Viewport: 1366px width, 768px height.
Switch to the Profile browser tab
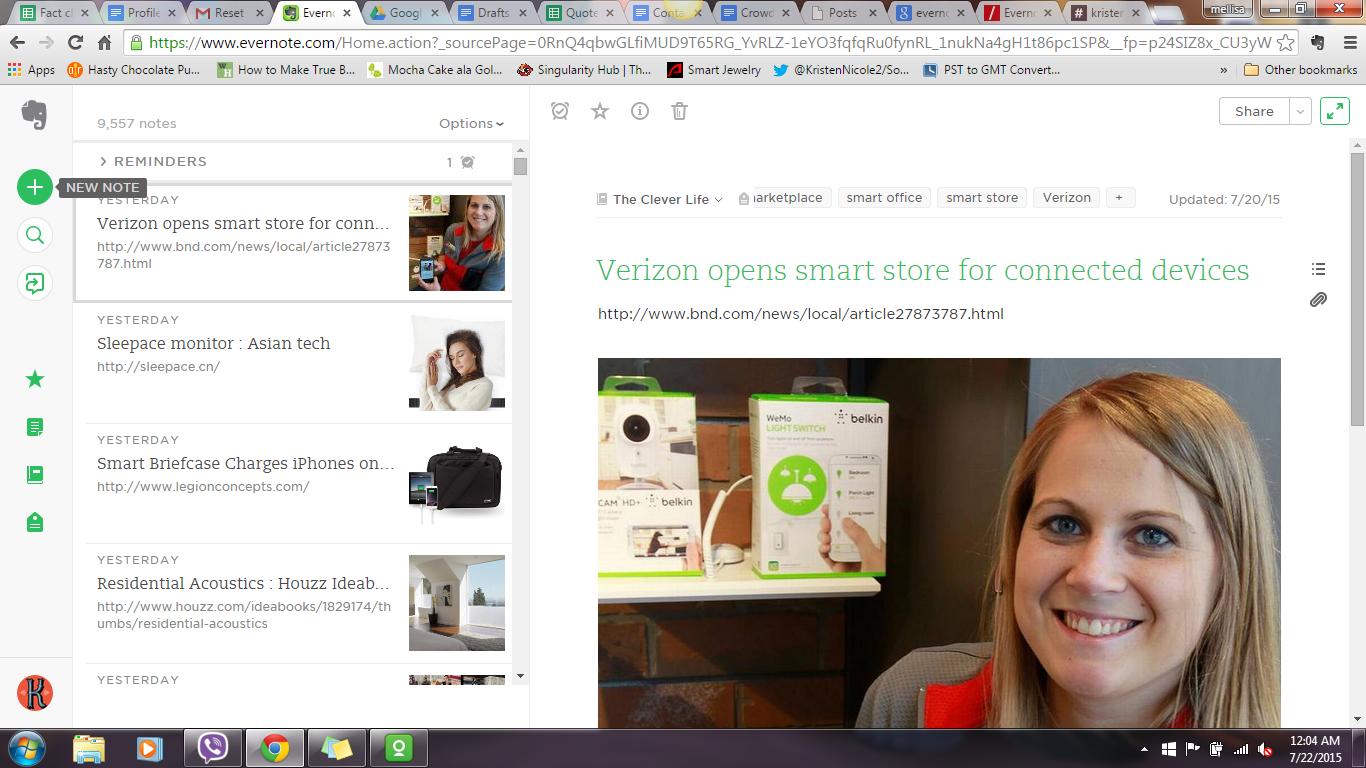(x=141, y=13)
